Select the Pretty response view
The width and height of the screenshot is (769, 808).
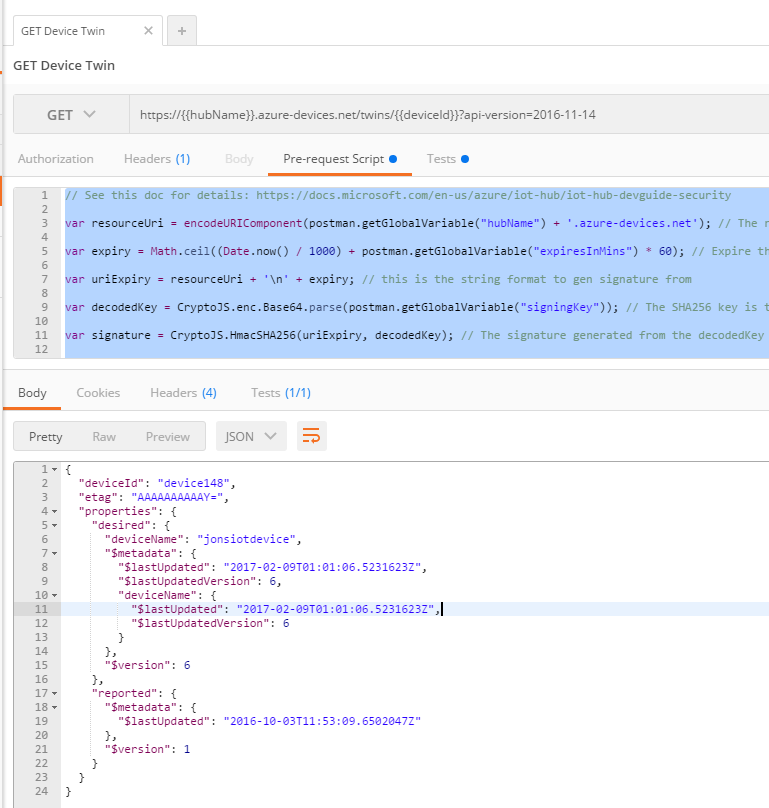[46, 436]
